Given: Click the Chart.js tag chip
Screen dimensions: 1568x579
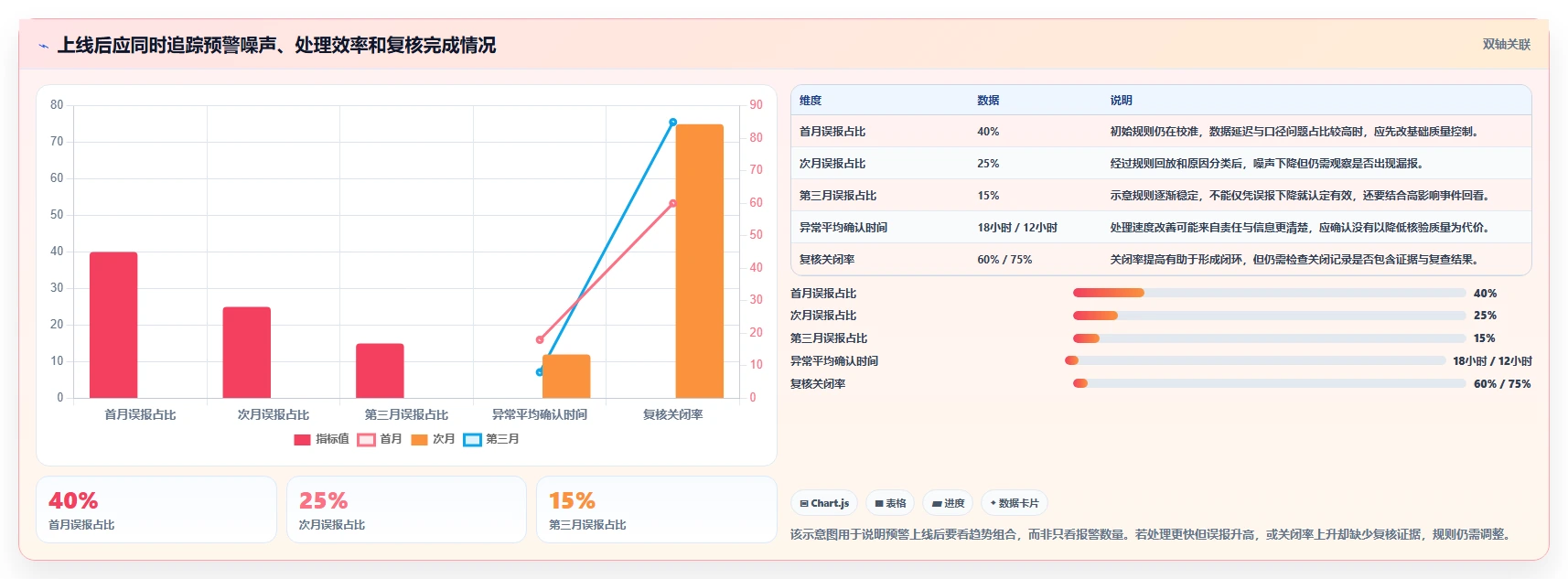Looking at the screenshot, I should (x=824, y=503).
